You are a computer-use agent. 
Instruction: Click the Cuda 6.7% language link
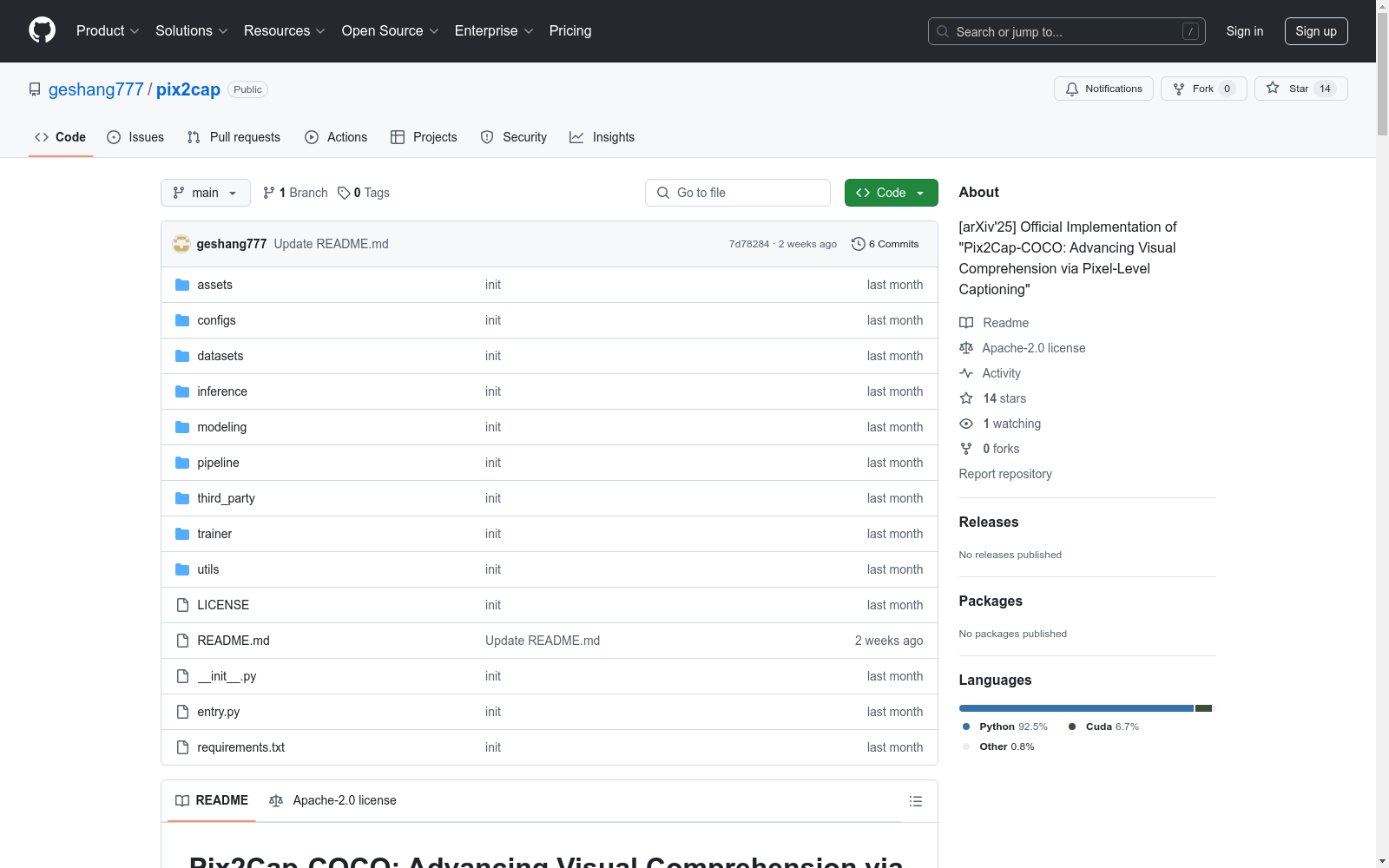1103,727
